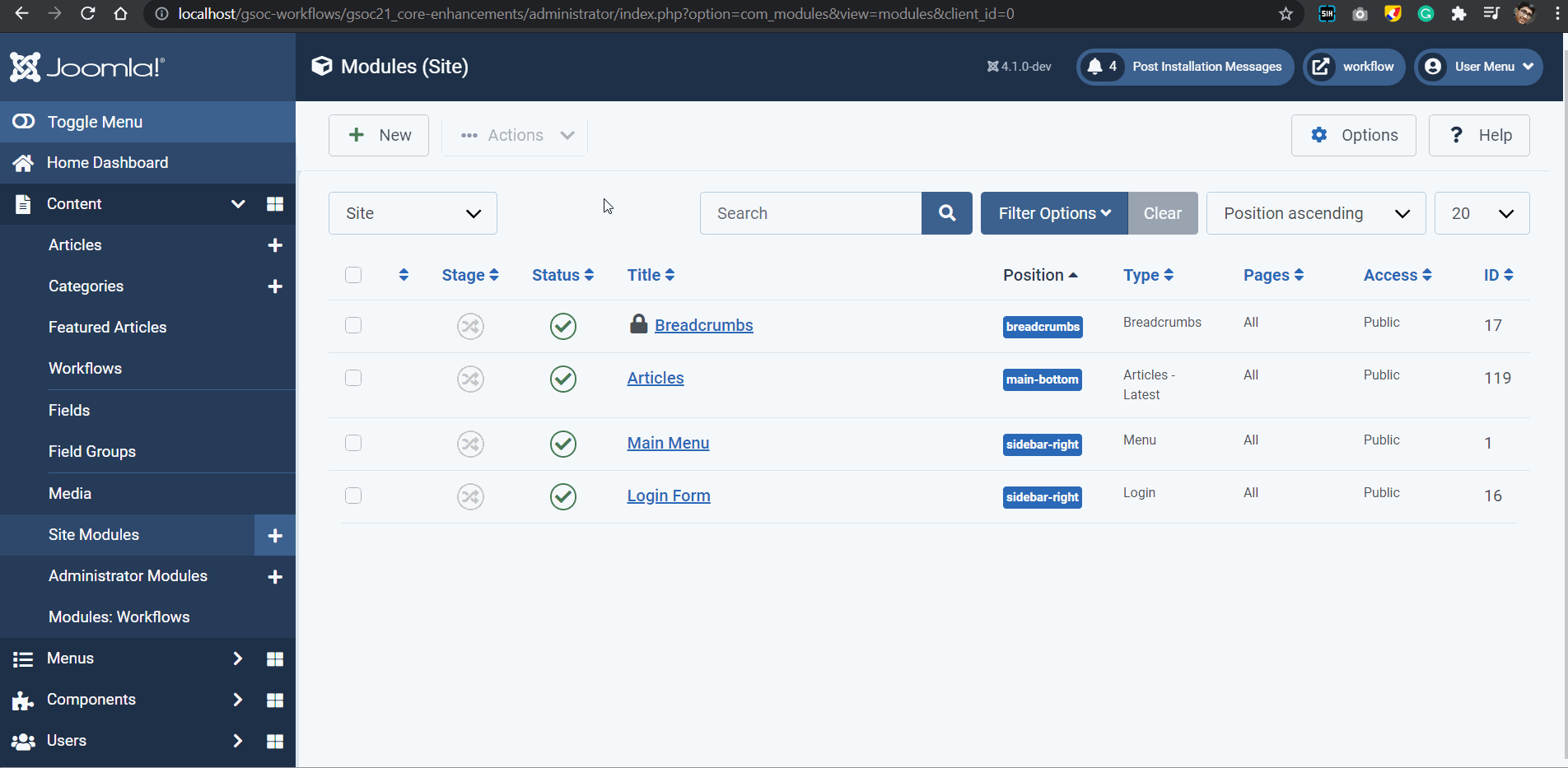This screenshot has height=768, width=1568.
Task: Open workflow site preview button
Action: (x=1353, y=67)
